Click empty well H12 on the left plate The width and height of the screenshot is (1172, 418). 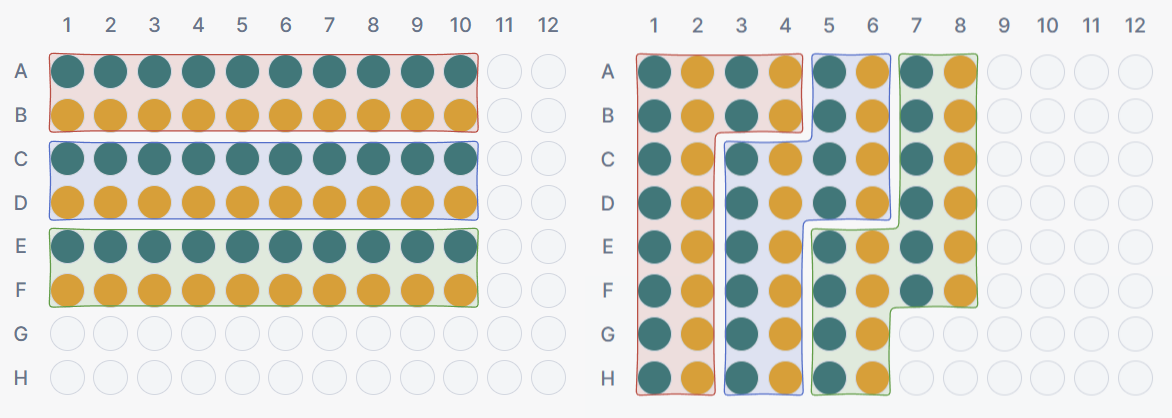tap(548, 378)
